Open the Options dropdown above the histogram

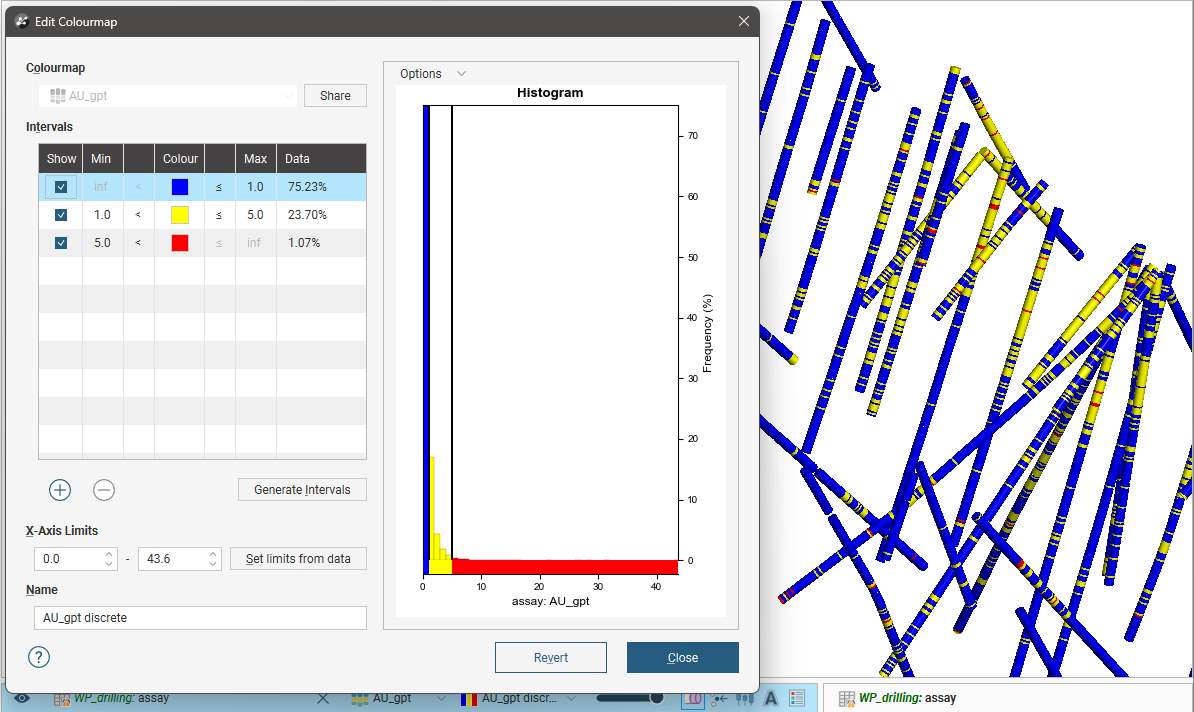coord(432,74)
